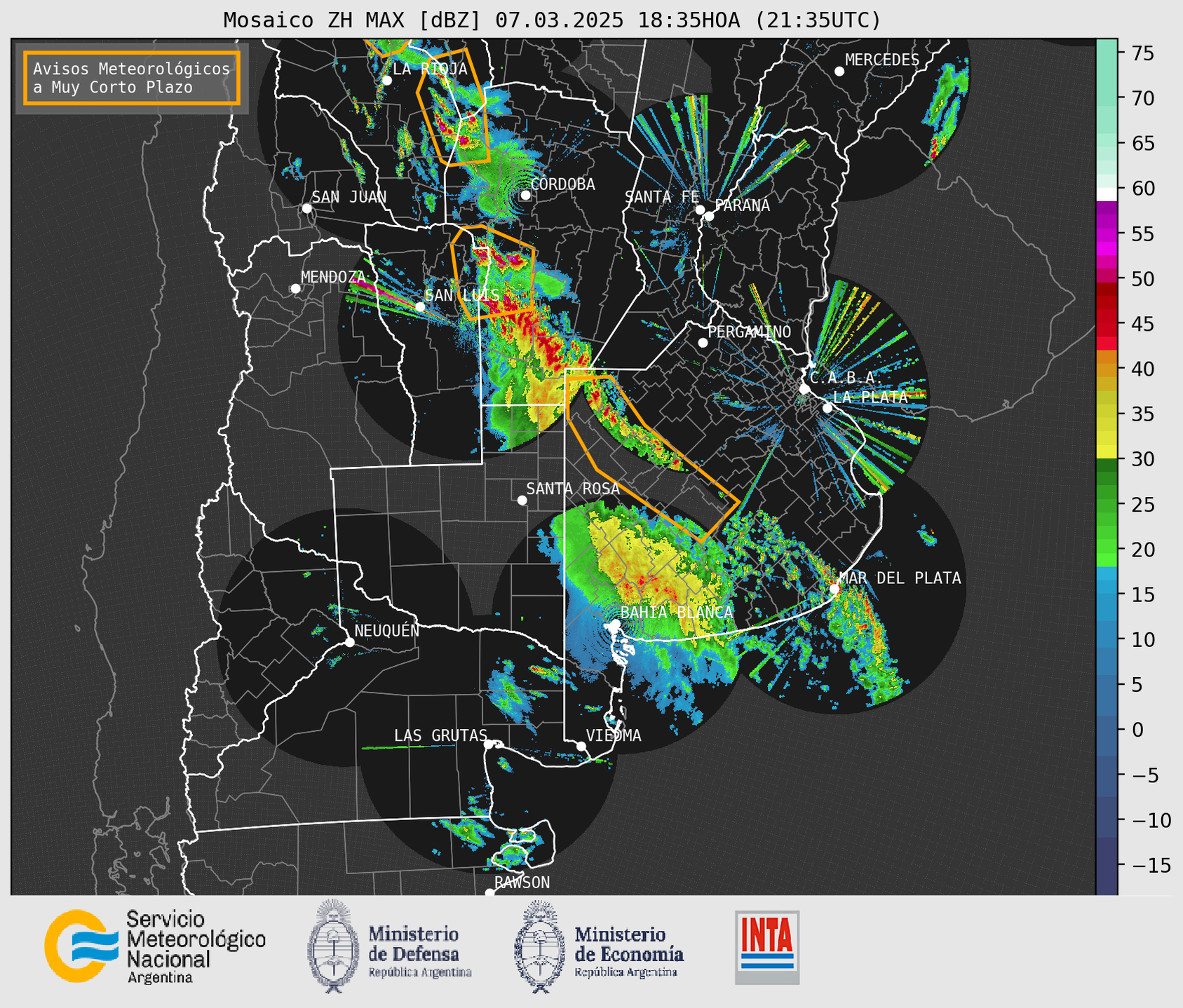
Task: Click the green 25 dBZ scale segment
Action: pyautogui.click(x=1107, y=504)
